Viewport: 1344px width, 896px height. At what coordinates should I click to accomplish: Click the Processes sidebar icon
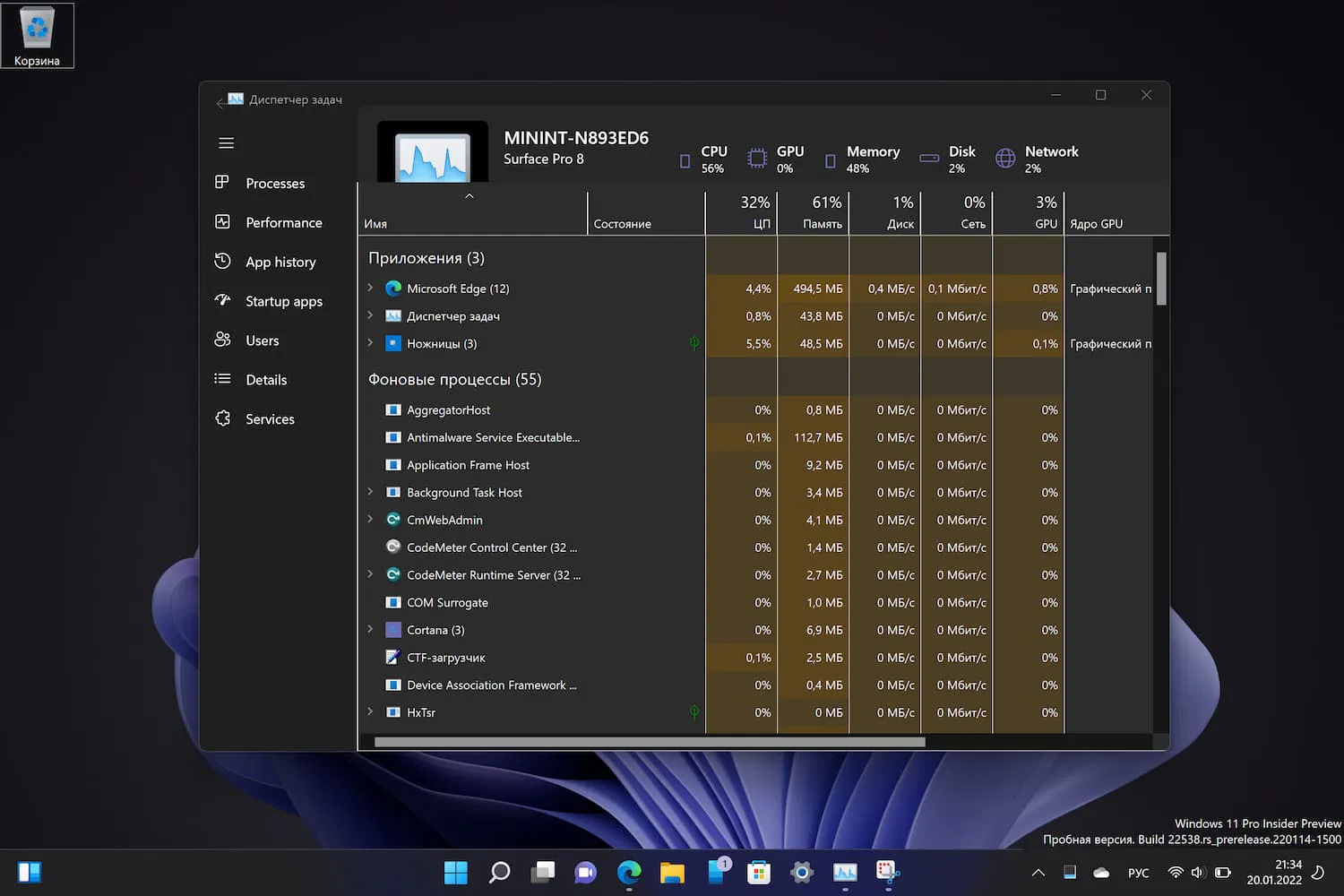[x=222, y=183]
